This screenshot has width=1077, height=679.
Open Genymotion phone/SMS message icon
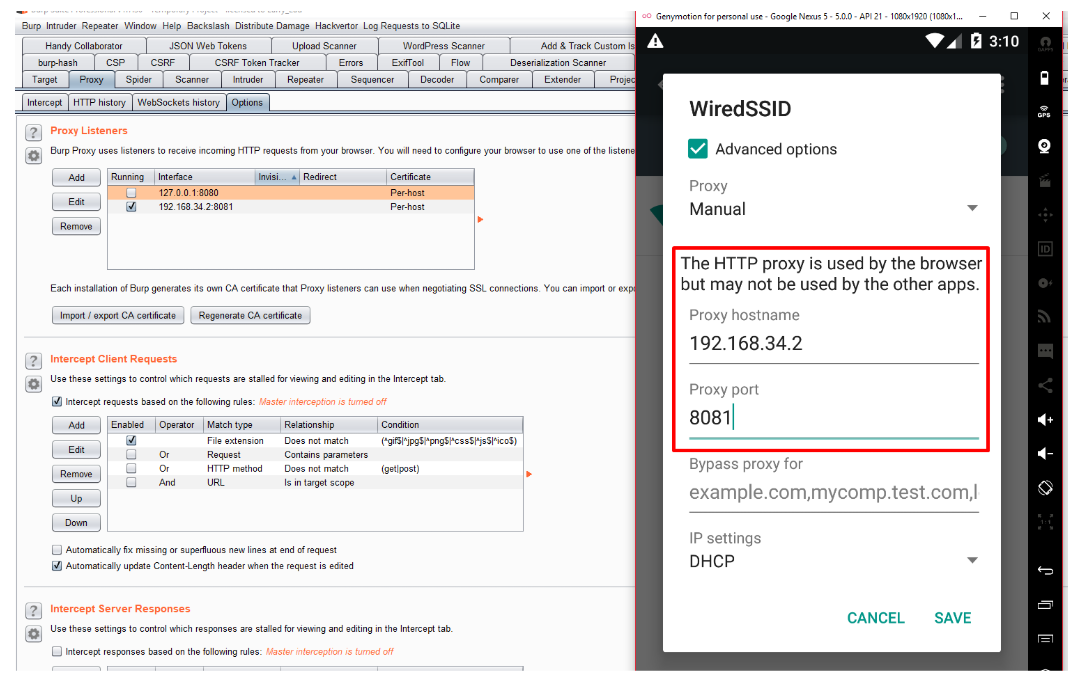[x=1045, y=351]
